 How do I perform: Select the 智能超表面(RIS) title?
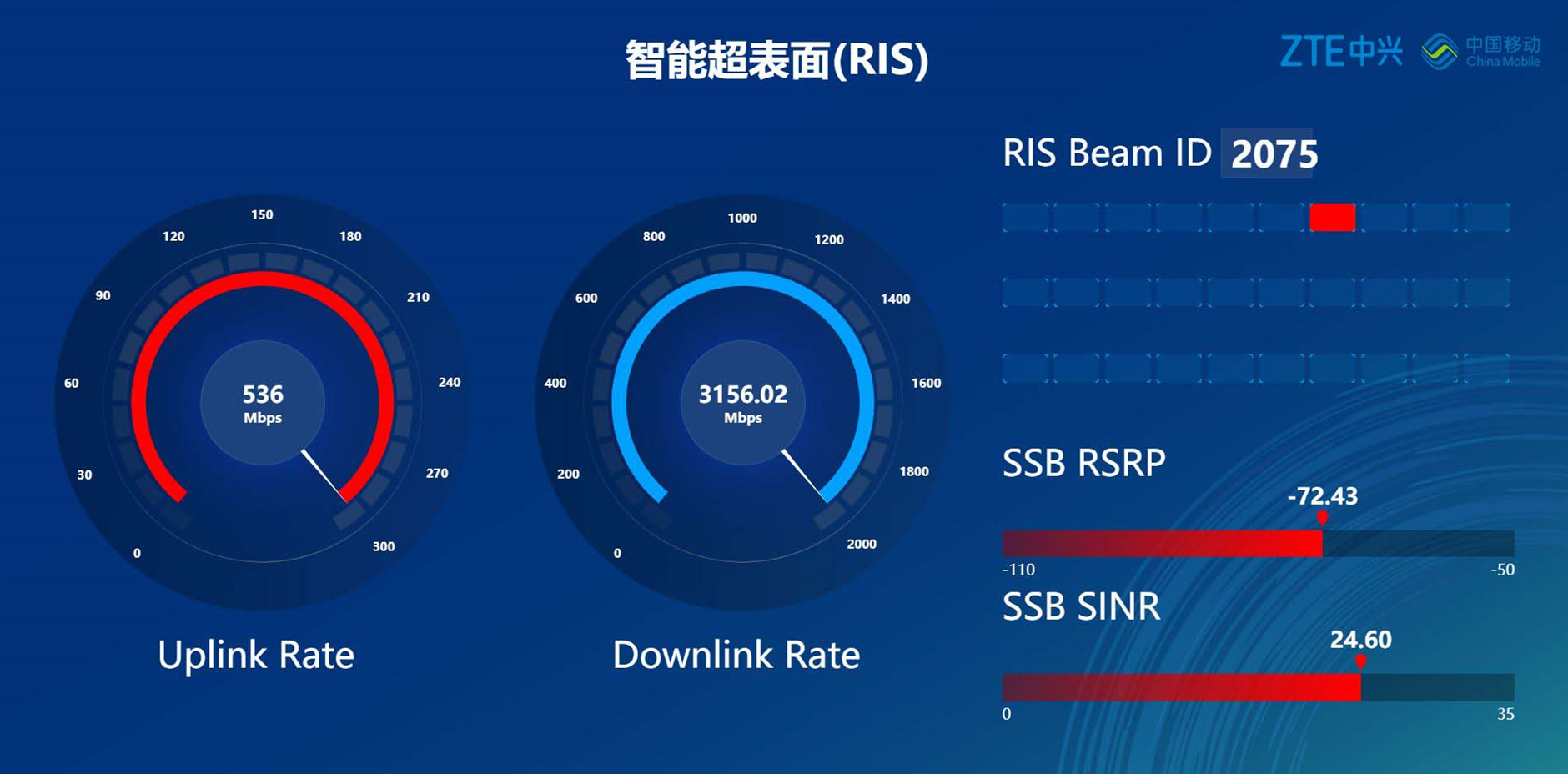pos(774,60)
